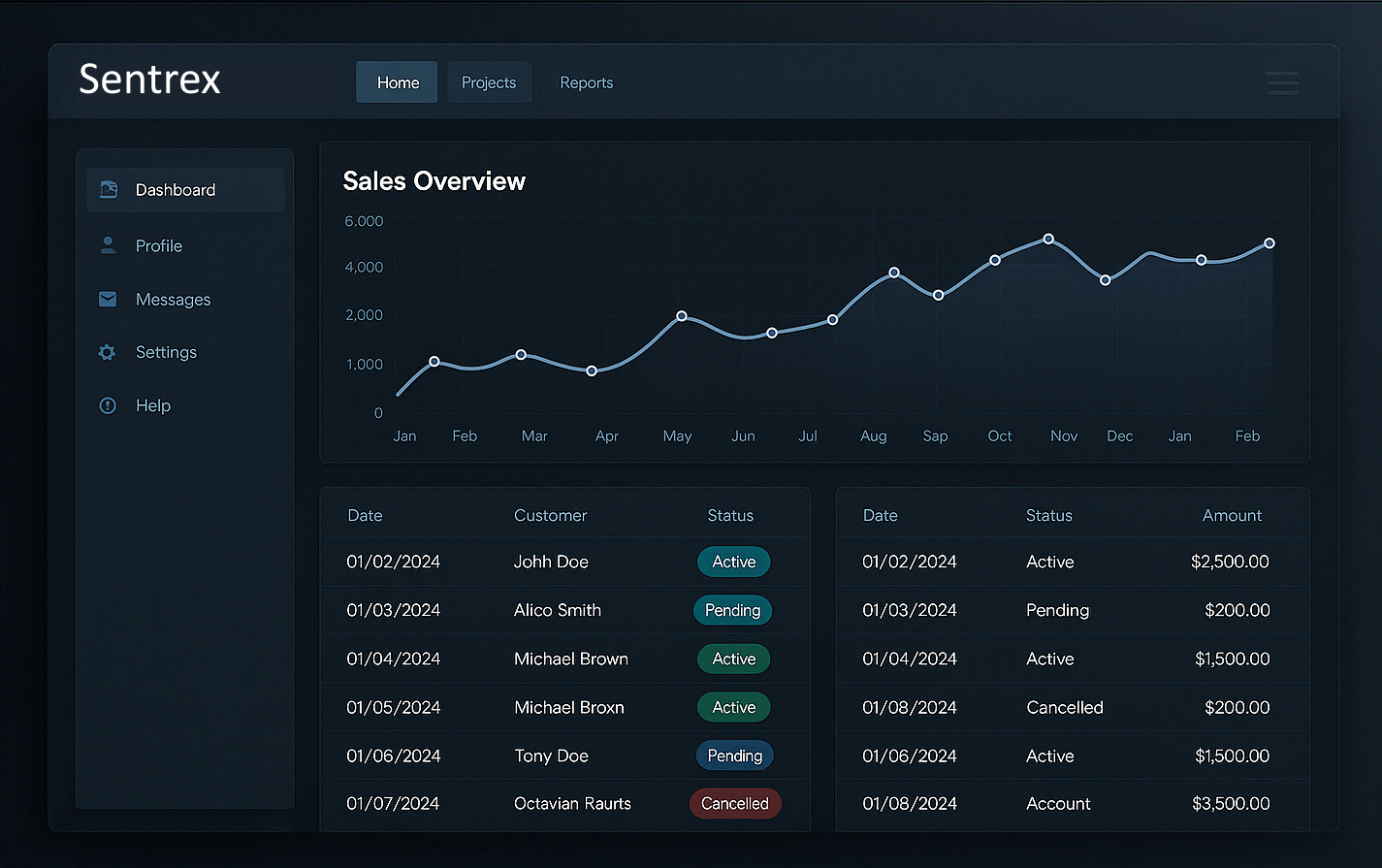Sort by the Customer column header
1382x868 pixels.
pyautogui.click(x=550, y=516)
